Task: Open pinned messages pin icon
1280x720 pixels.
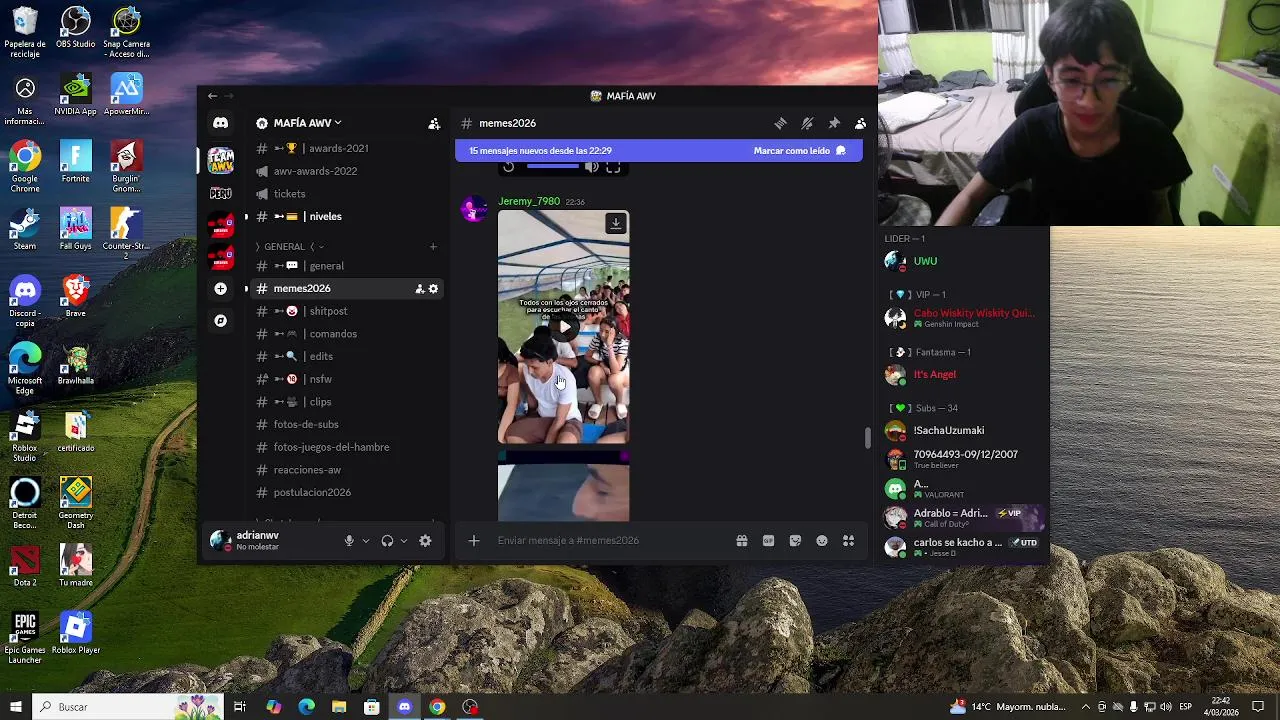Action: pyautogui.click(x=834, y=123)
